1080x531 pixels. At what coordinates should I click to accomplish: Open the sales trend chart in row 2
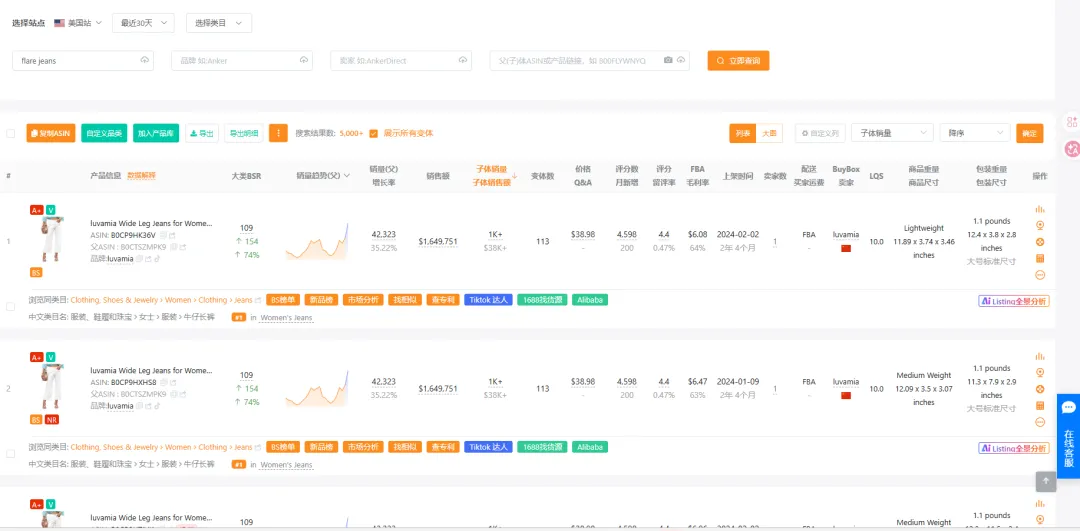pos(317,388)
